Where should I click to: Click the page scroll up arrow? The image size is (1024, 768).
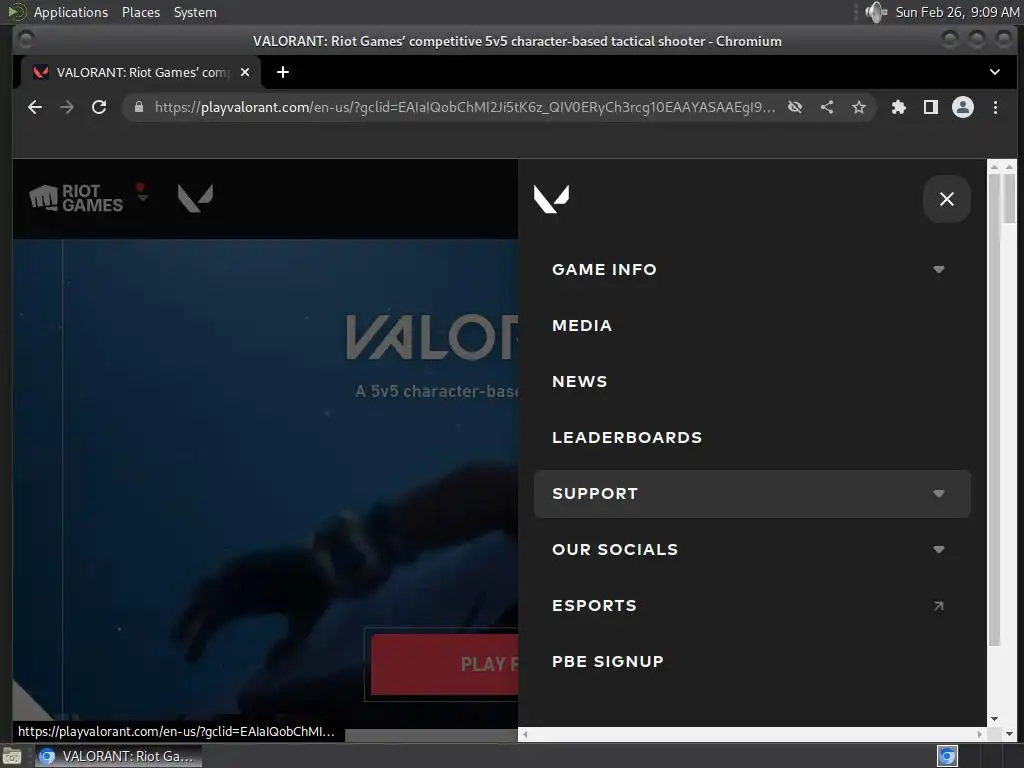(1010, 167)
